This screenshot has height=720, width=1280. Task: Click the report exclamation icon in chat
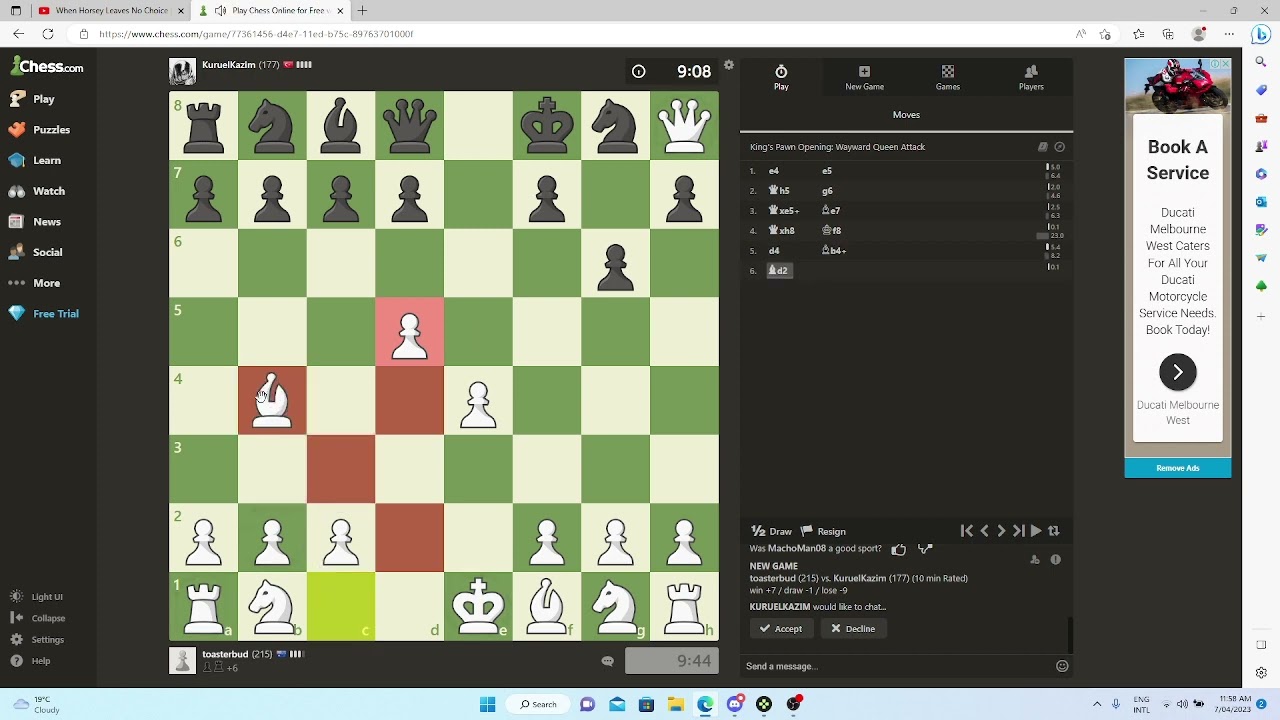point(1055,560)
